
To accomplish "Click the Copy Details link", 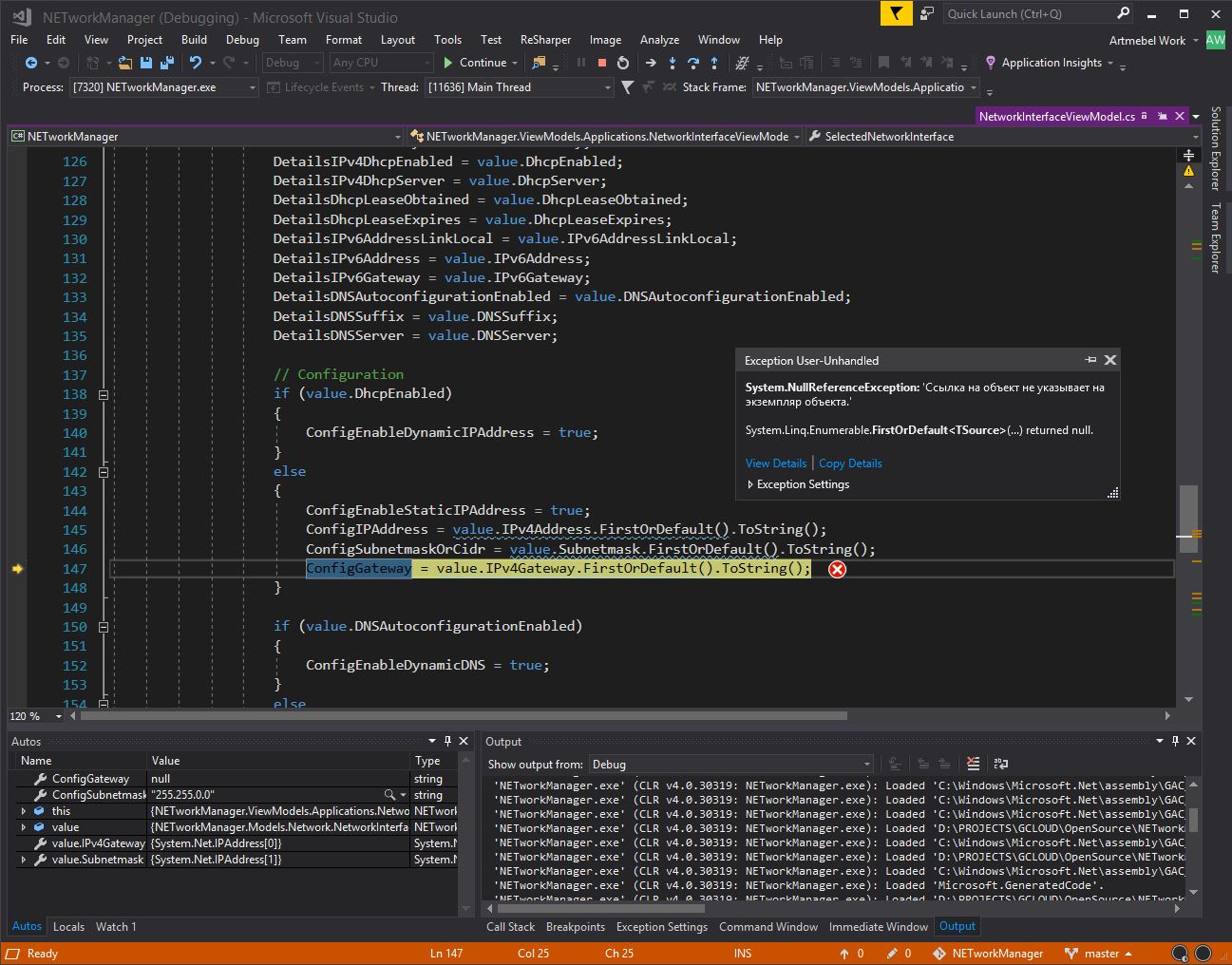I will pos(850,464).
